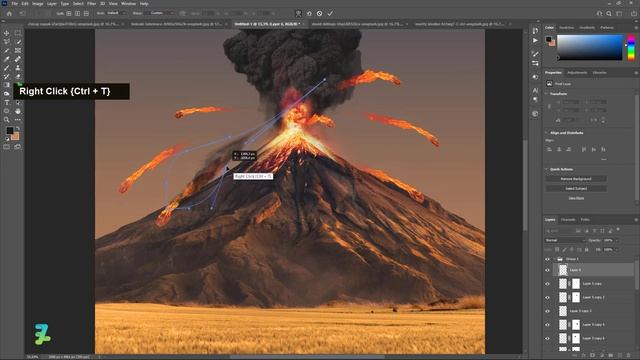
Task: Click the Select Subject button
Action: [x=576, y=189]
